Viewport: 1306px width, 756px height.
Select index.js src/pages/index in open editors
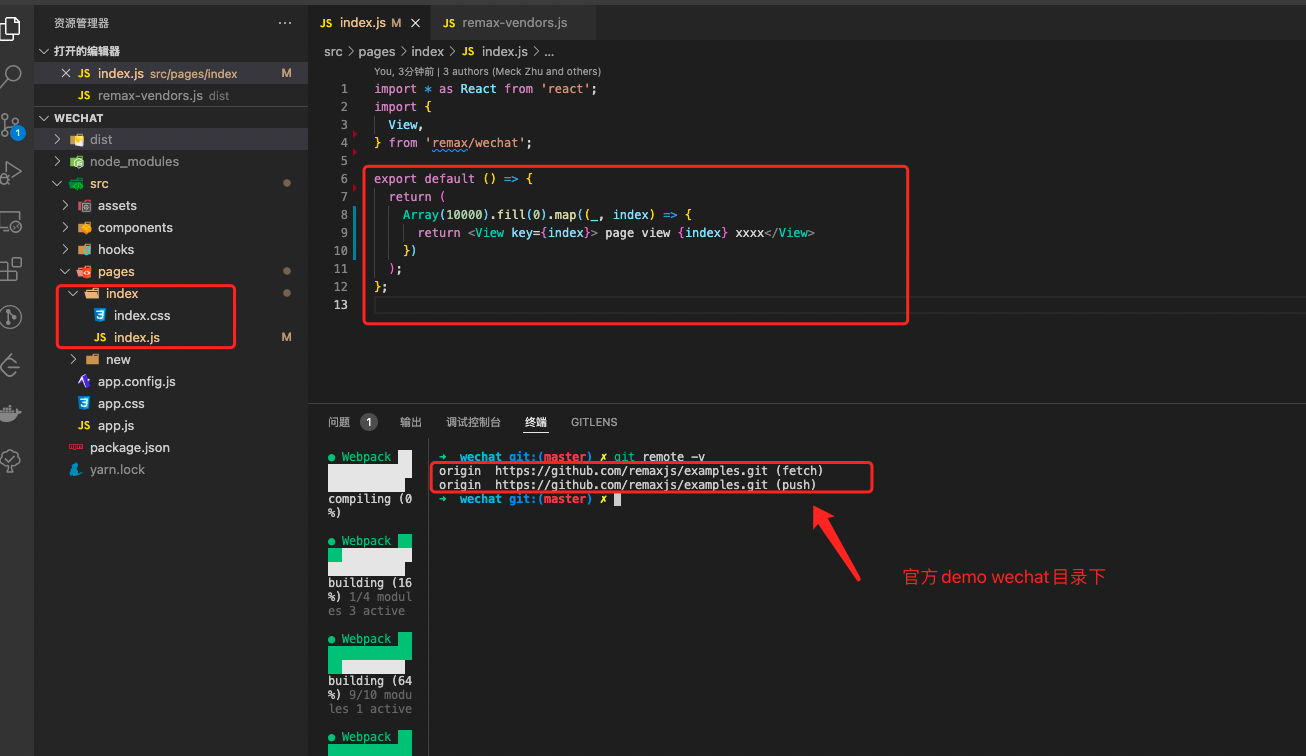click(x=171, y=73)
